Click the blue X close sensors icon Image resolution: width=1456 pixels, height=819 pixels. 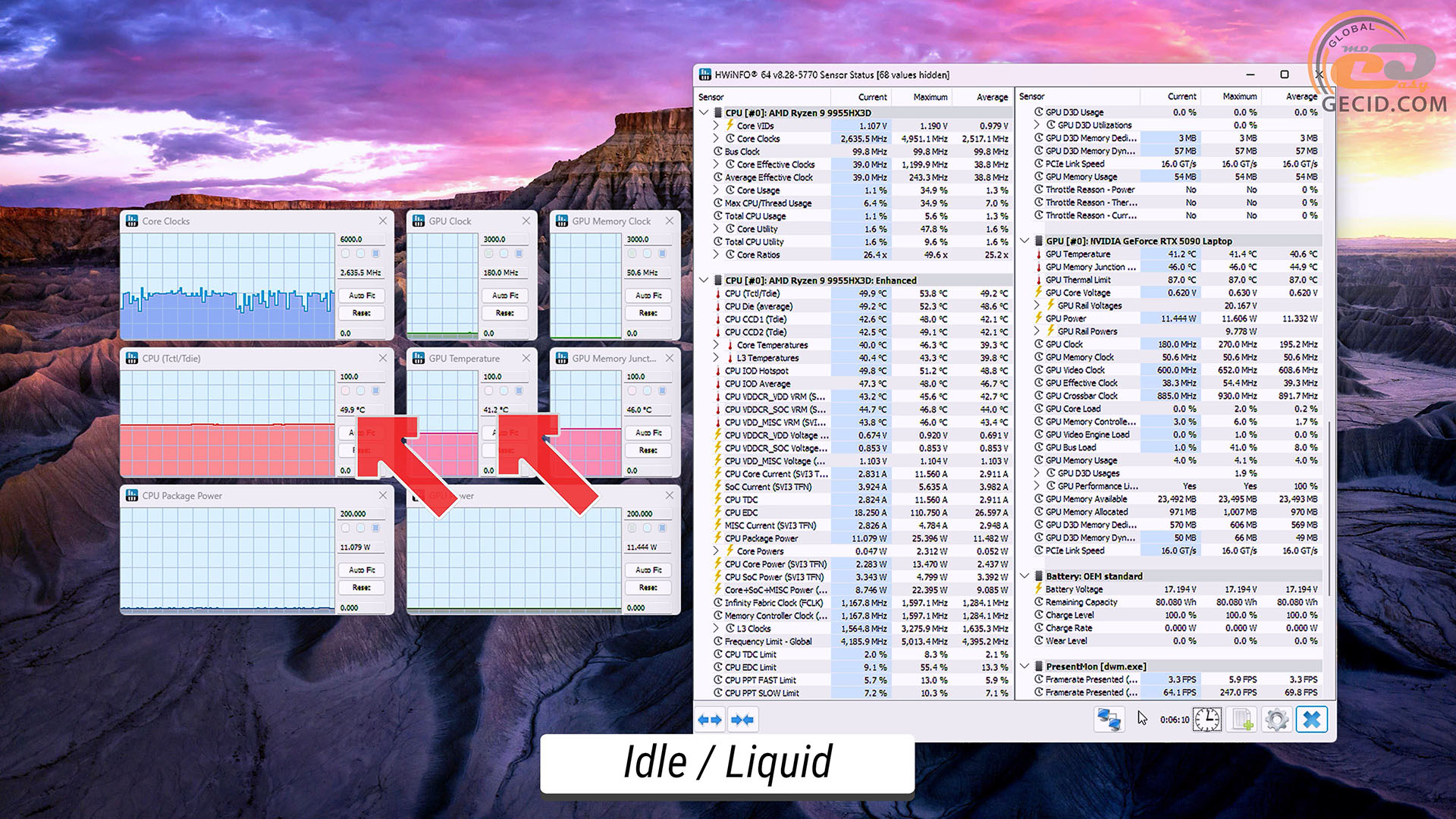1311,719
